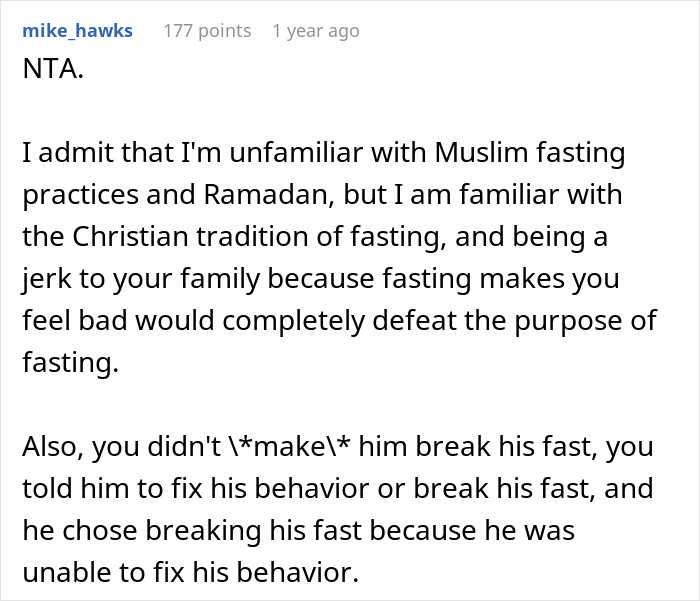The height and width of the screenshot is (601, 700).
Task: Click the "1 year ago" timestamp
Action: pos(315,31)
